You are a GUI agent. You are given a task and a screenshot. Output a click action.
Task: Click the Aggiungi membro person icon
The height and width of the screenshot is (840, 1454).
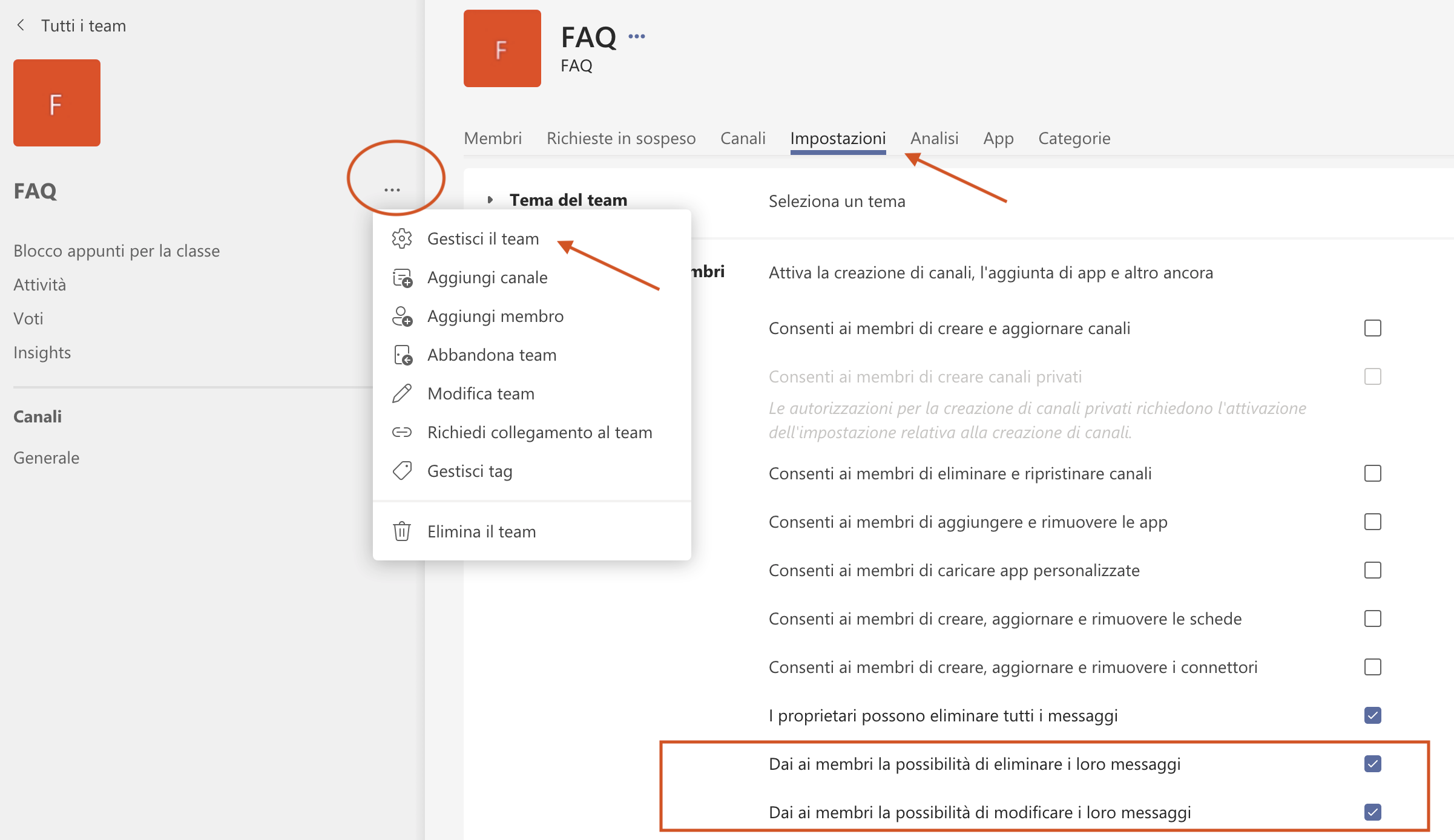pyautogui.click(x=402, y=317)
